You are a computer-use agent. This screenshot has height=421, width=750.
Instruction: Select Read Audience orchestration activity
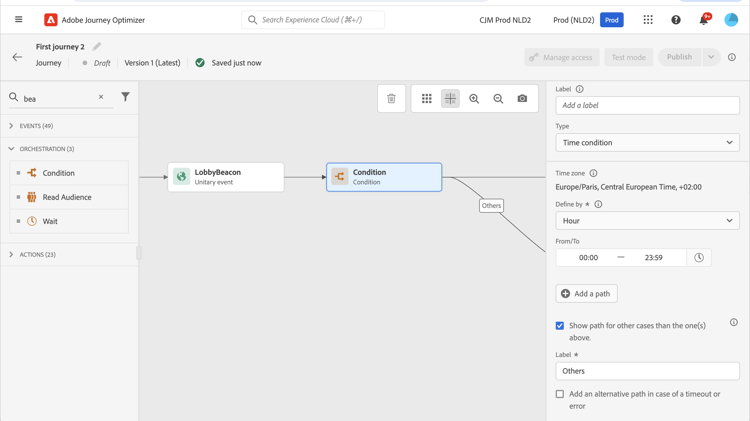coord(67,197)
